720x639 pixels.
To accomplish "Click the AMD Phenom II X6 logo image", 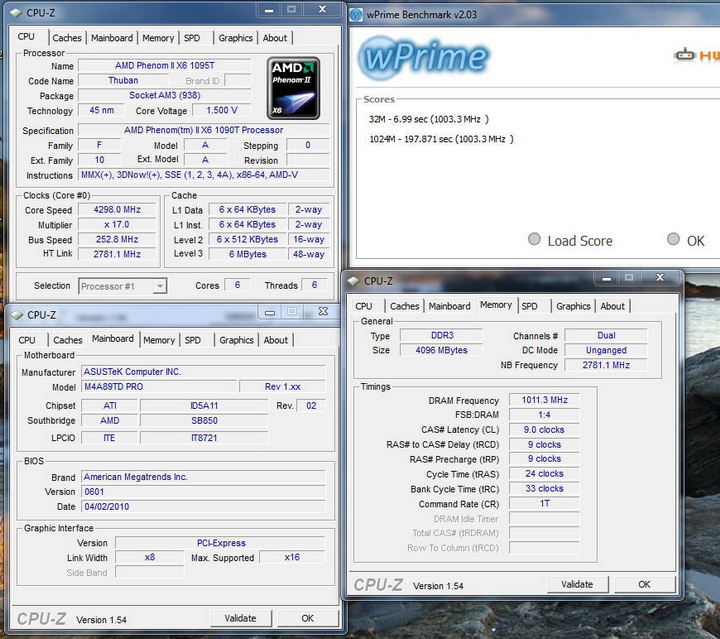I will [x=293, y=88].
